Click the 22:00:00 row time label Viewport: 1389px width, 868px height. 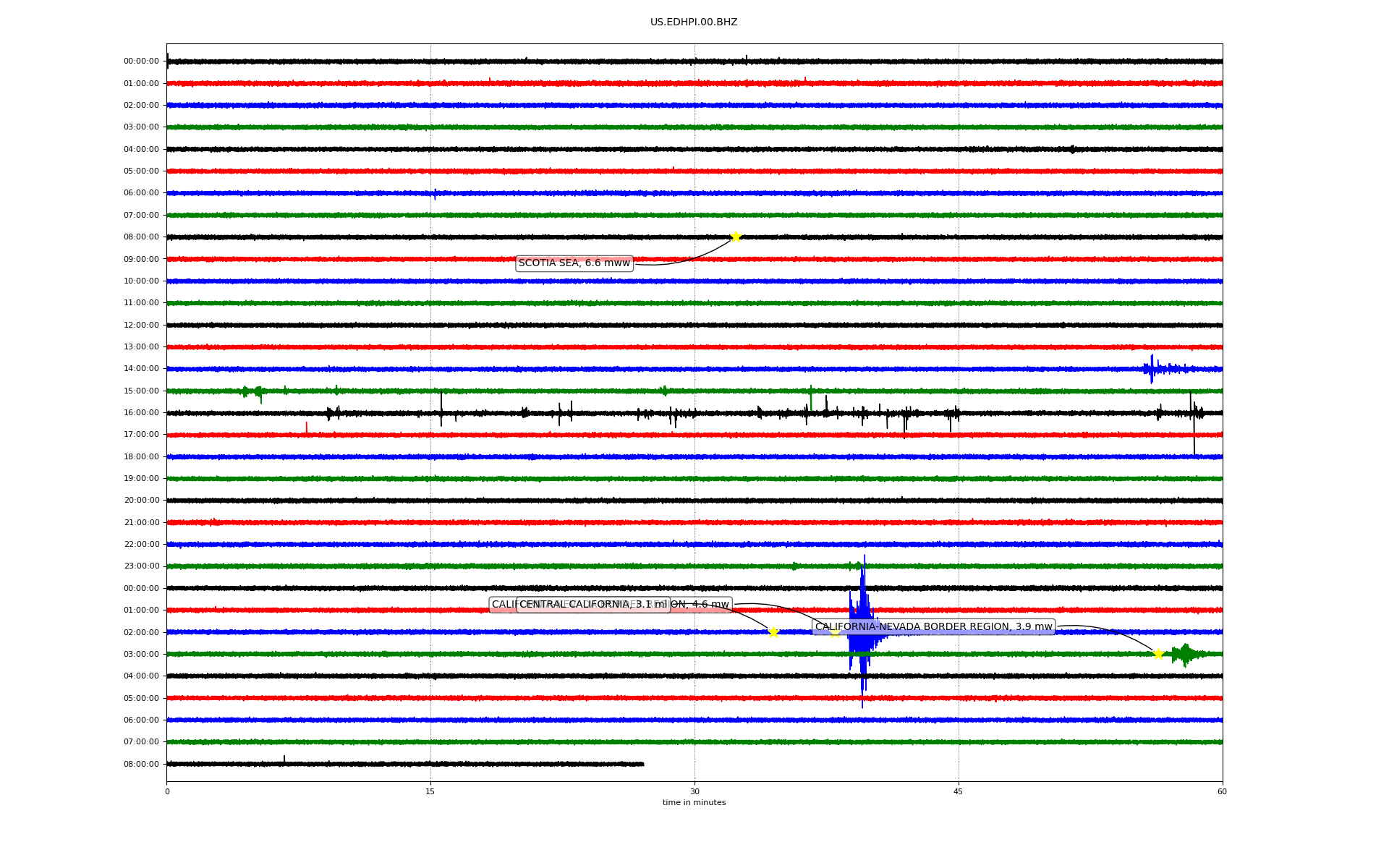[x=141, y=544]
